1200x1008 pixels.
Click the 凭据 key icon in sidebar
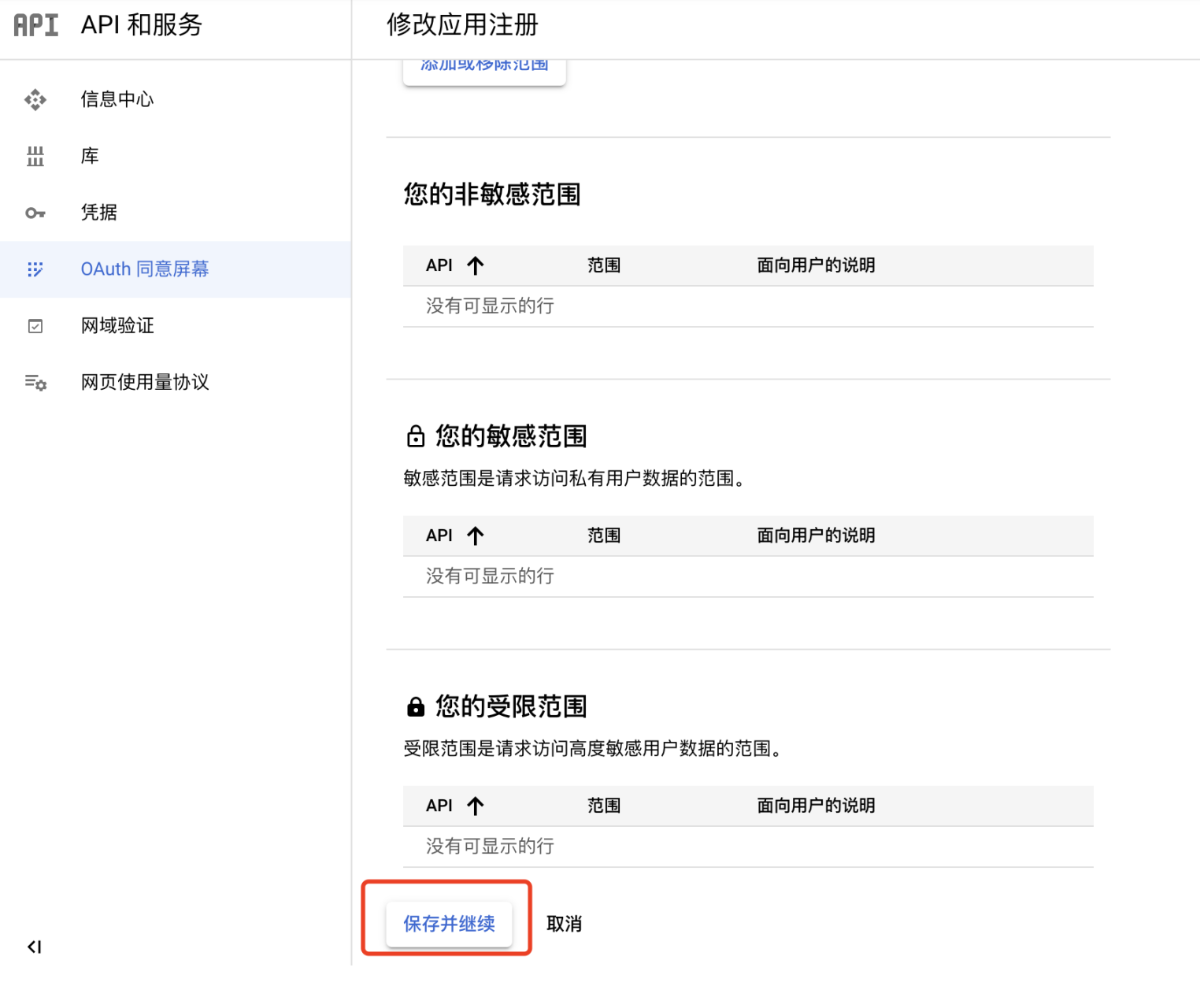click(35, 213)
